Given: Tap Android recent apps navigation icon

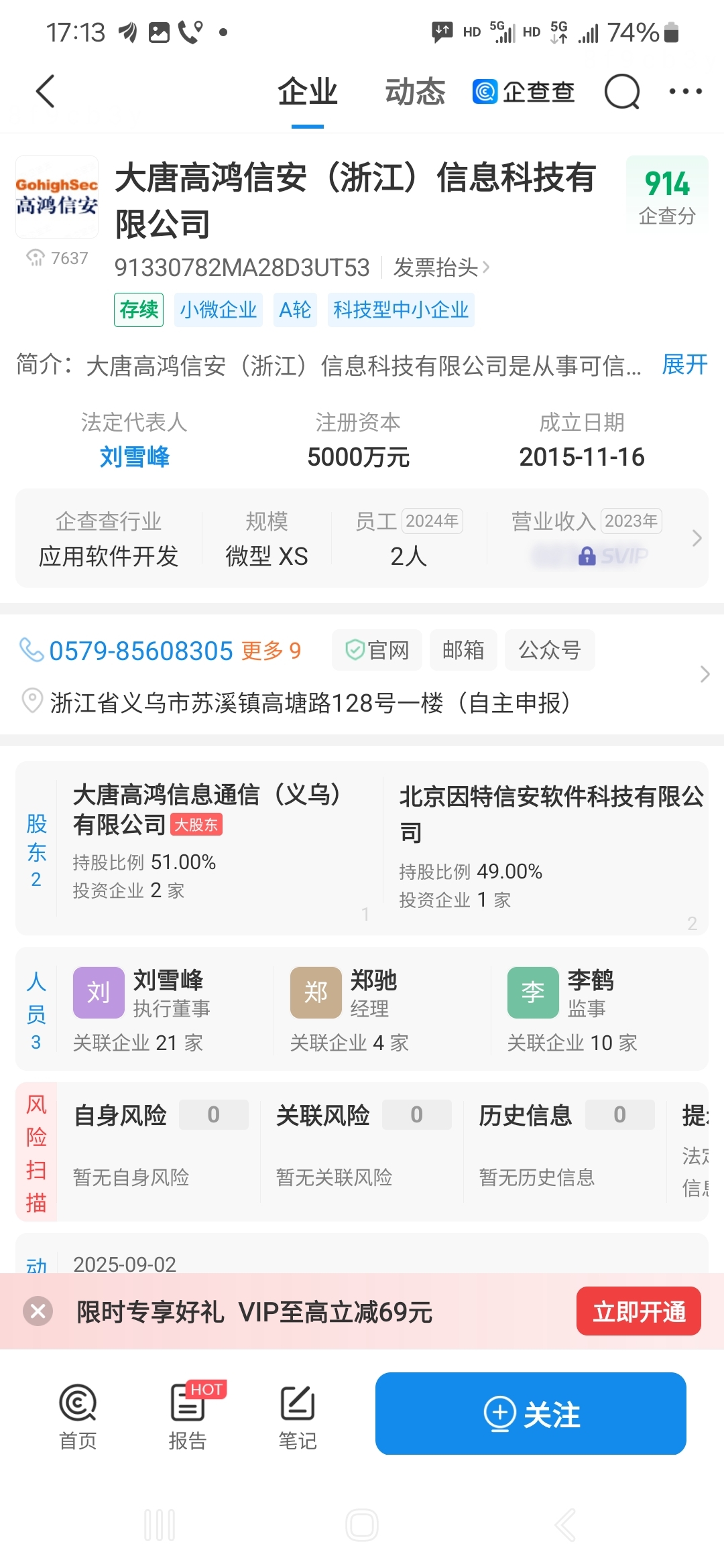Looking at the screenshot, I should (x=160, y=1525).
